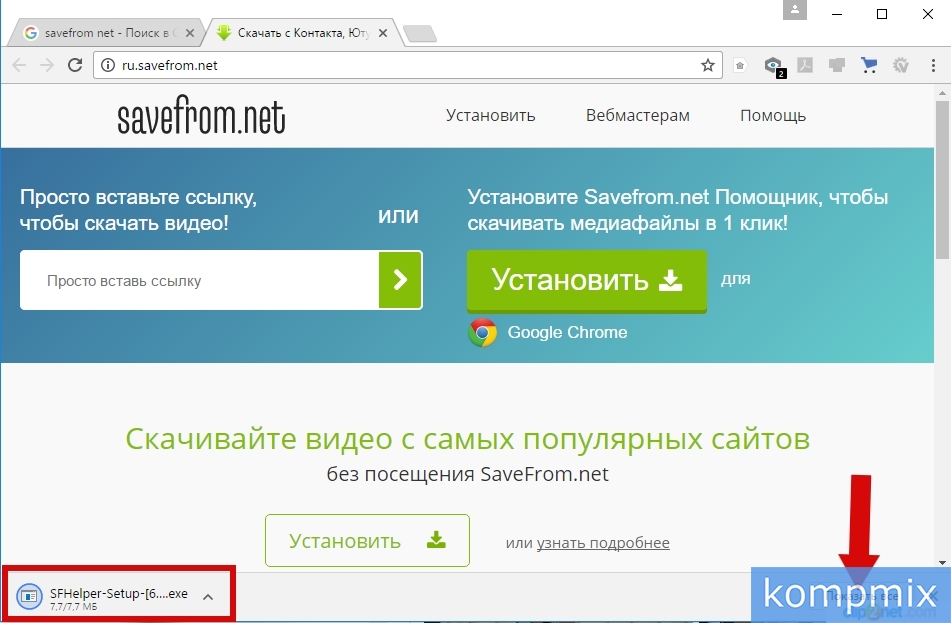
Task: Click the Chrome user profile icon
Action: click(x=795, y=12)
